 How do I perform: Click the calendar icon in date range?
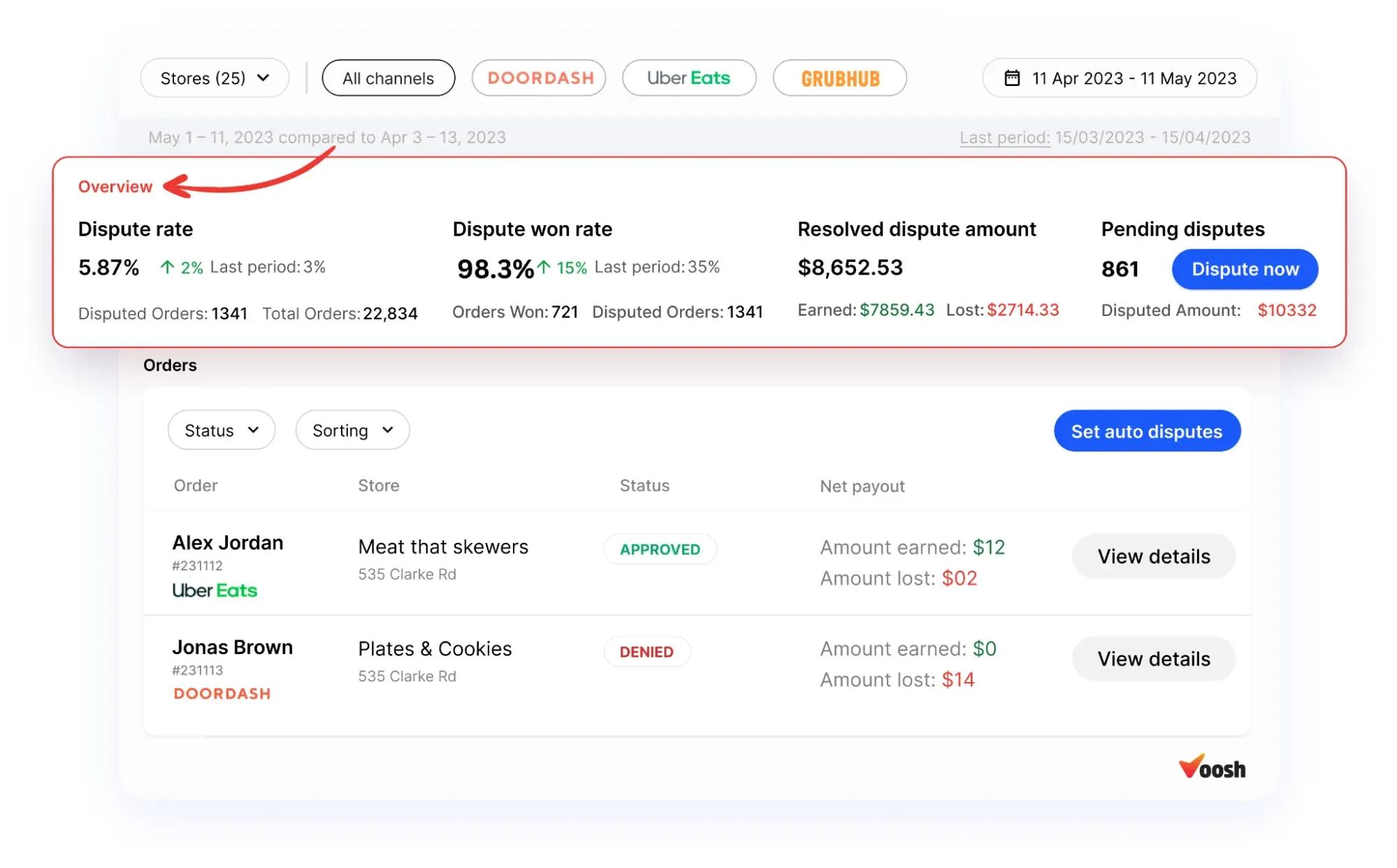point(1011,78)
